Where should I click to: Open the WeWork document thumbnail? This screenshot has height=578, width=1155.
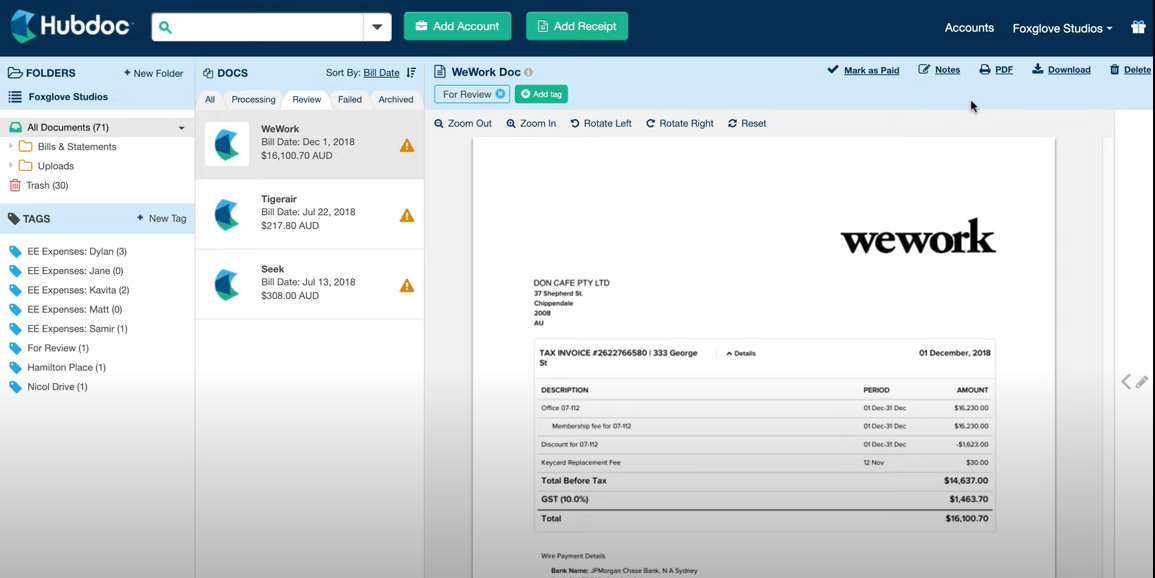(227, 144)
